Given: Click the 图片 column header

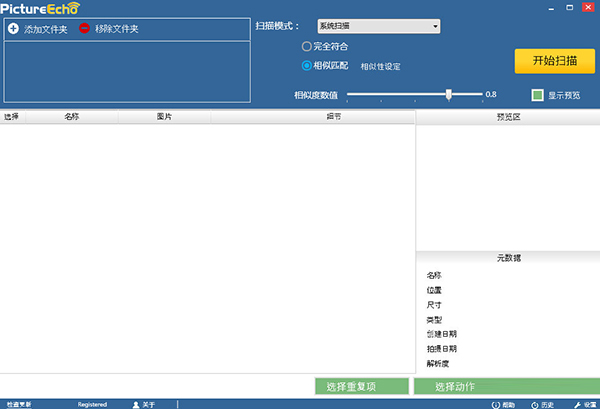Looking at the screenshot, I should click(x=164, y=116).
